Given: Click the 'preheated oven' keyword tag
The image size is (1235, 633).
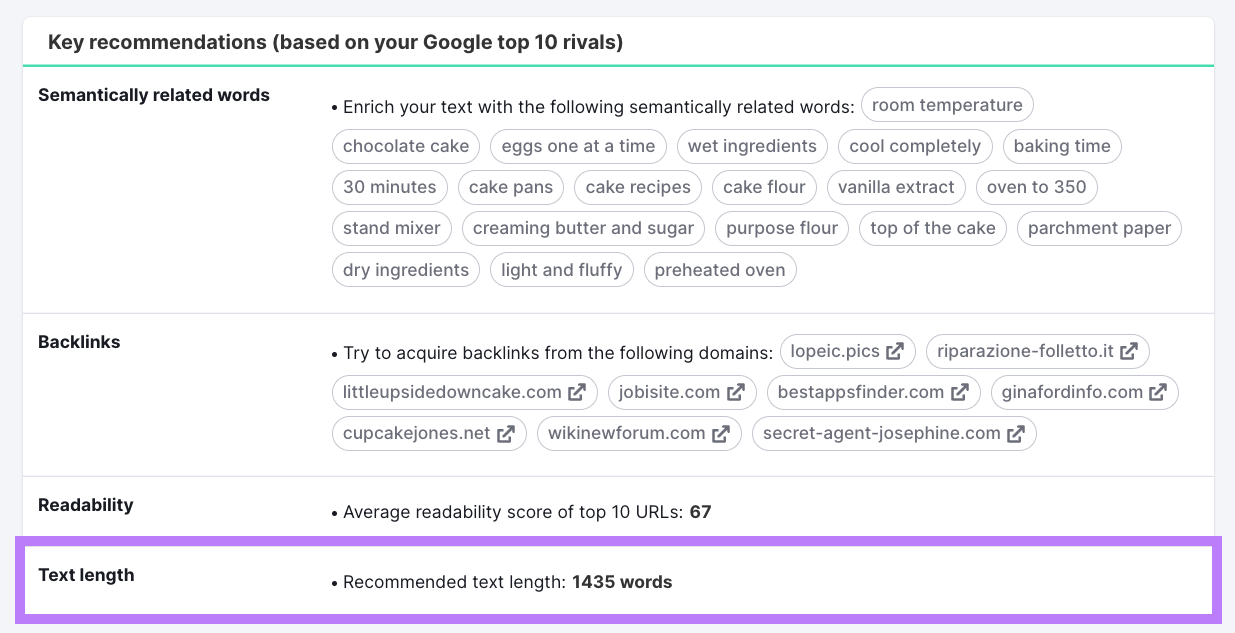Looking at the screenshot, I should coord(720,269).
